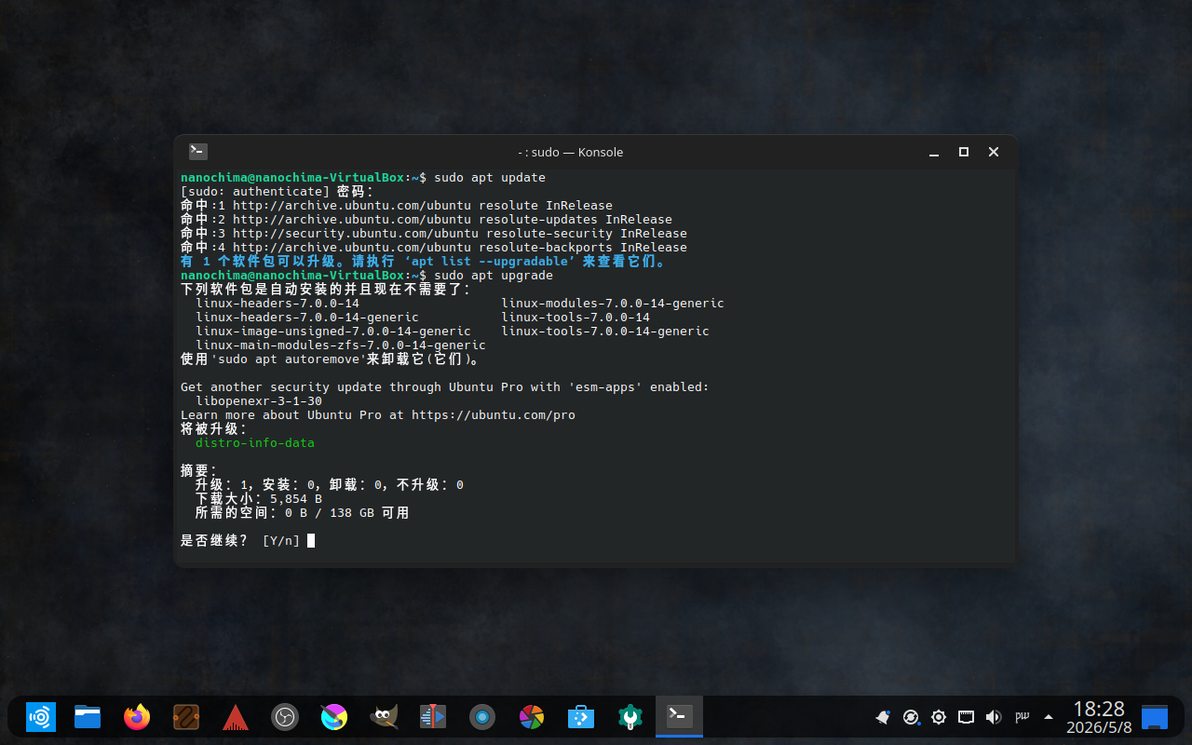
Task: Click the show desktop button in panel
Action: pos(1154,718)
